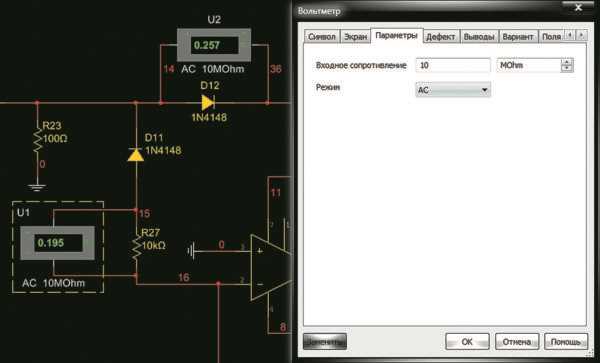Open the Экран tab
This screenshot has height=363, width=600.
click(355, 37)
